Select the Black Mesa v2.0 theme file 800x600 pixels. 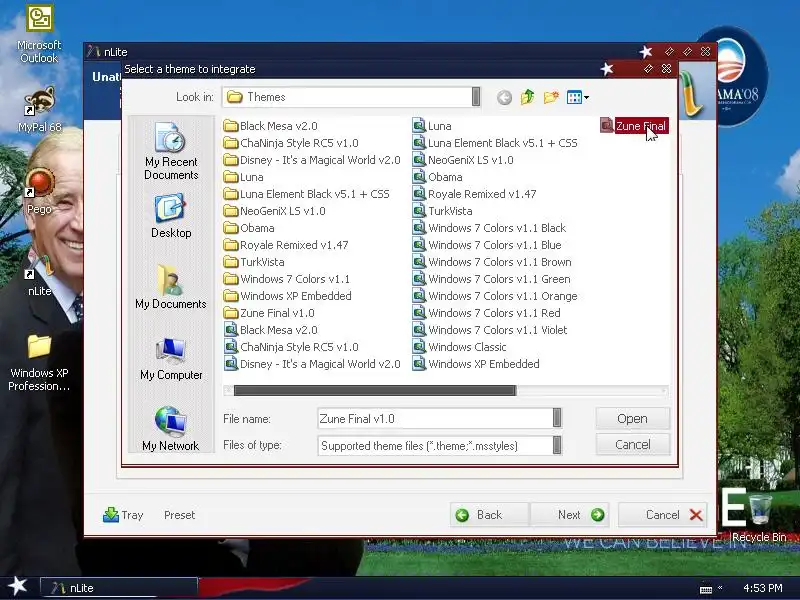[x=271, y=330]
